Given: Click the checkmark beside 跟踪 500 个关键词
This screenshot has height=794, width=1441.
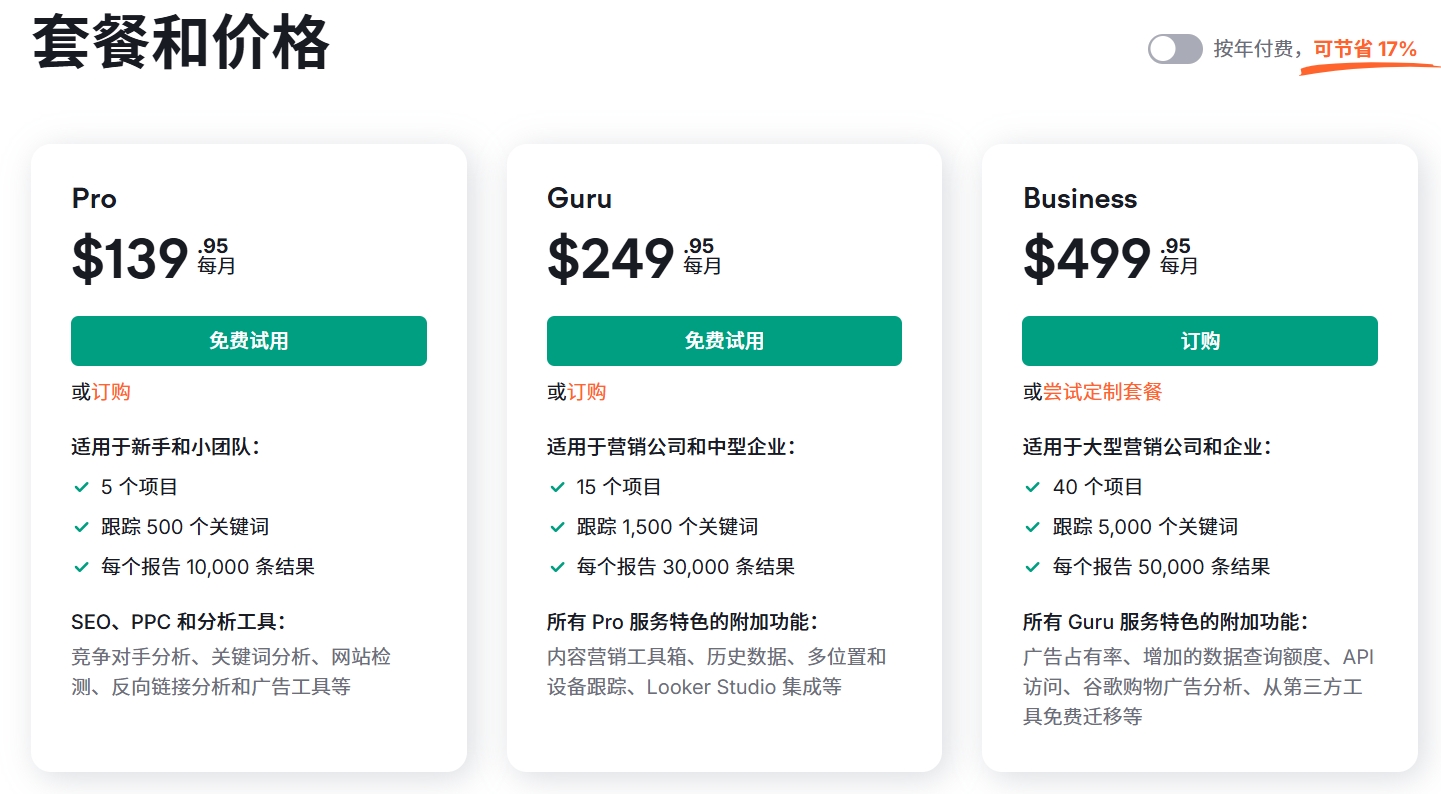Looking at the screenshot, I should (x=82, y=527).
